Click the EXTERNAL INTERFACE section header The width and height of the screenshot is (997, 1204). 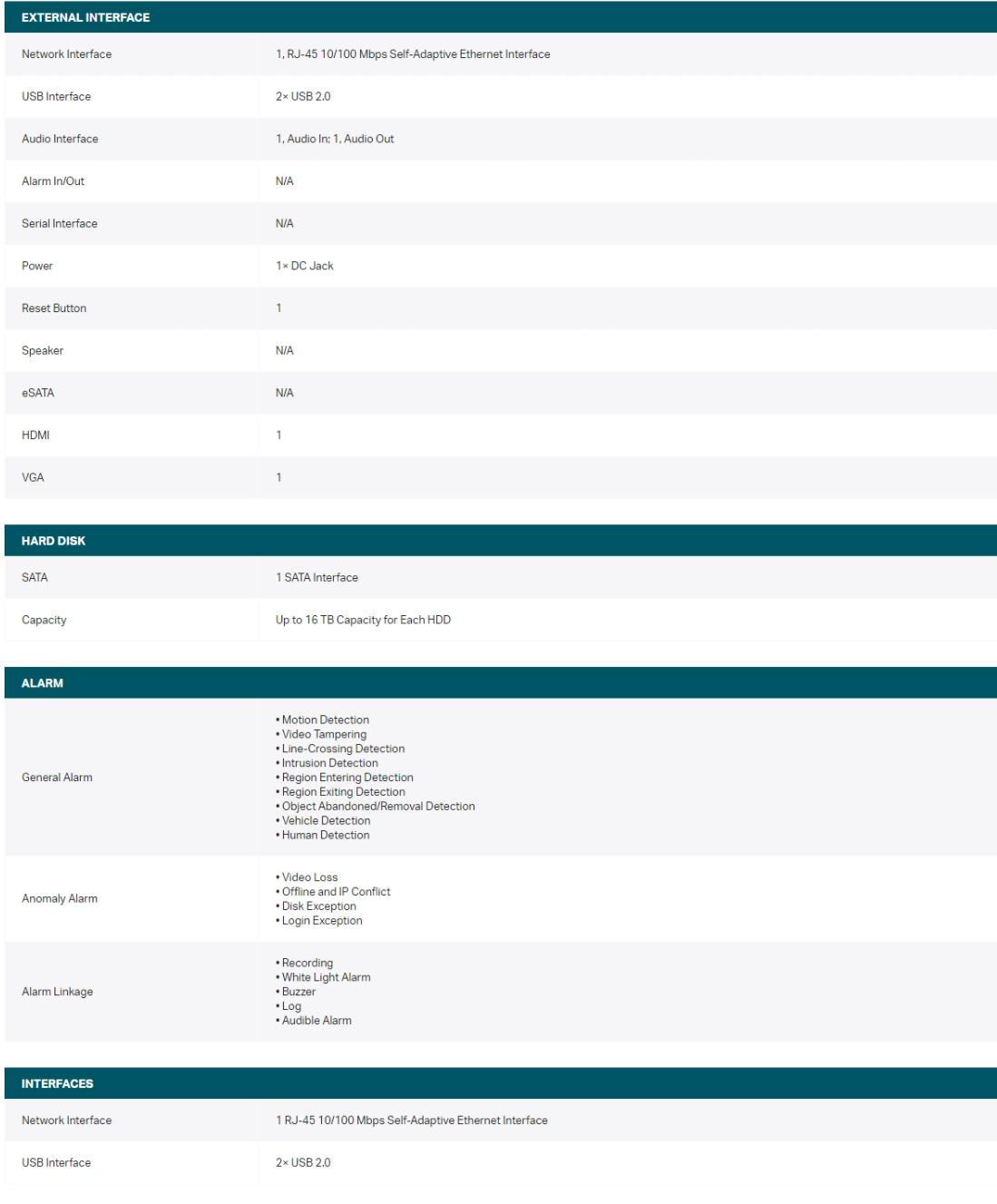coord(85,17)
